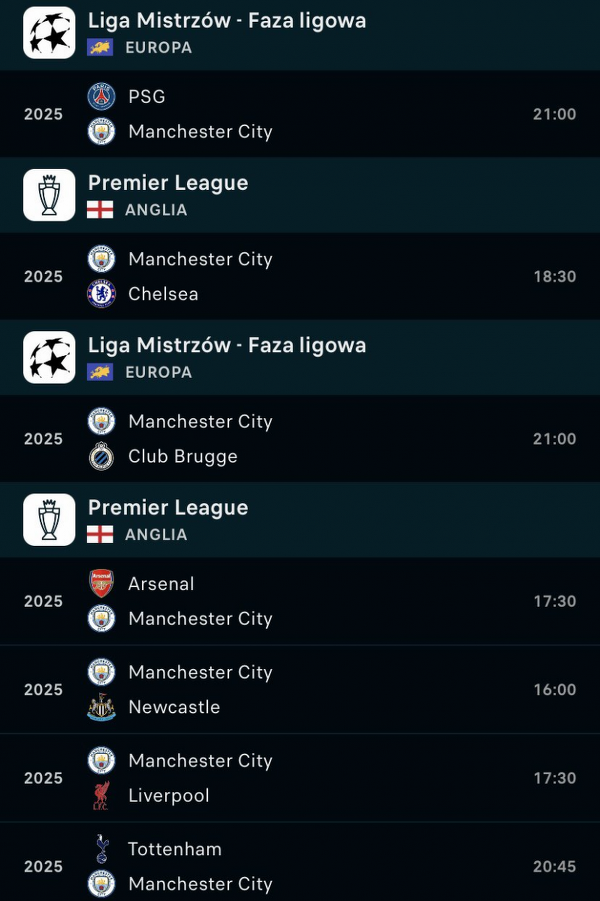Select the Tottenham club crest
Viewport: 600px width, 901px height.
pyautogui.click(x=102, y=849)
